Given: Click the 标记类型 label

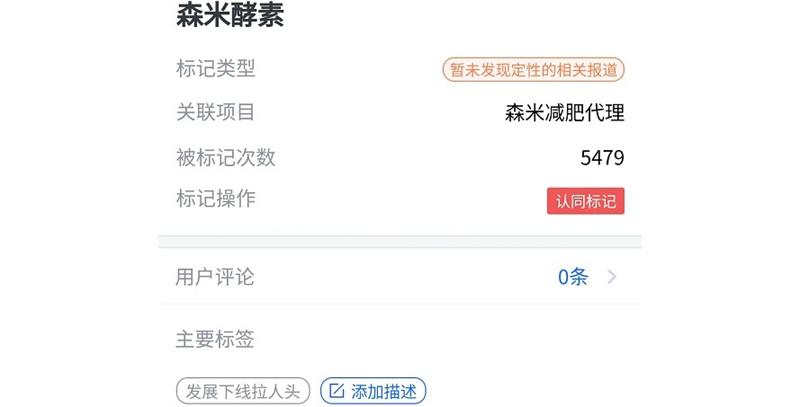Looking at the screenshot, I should [216, 68].
